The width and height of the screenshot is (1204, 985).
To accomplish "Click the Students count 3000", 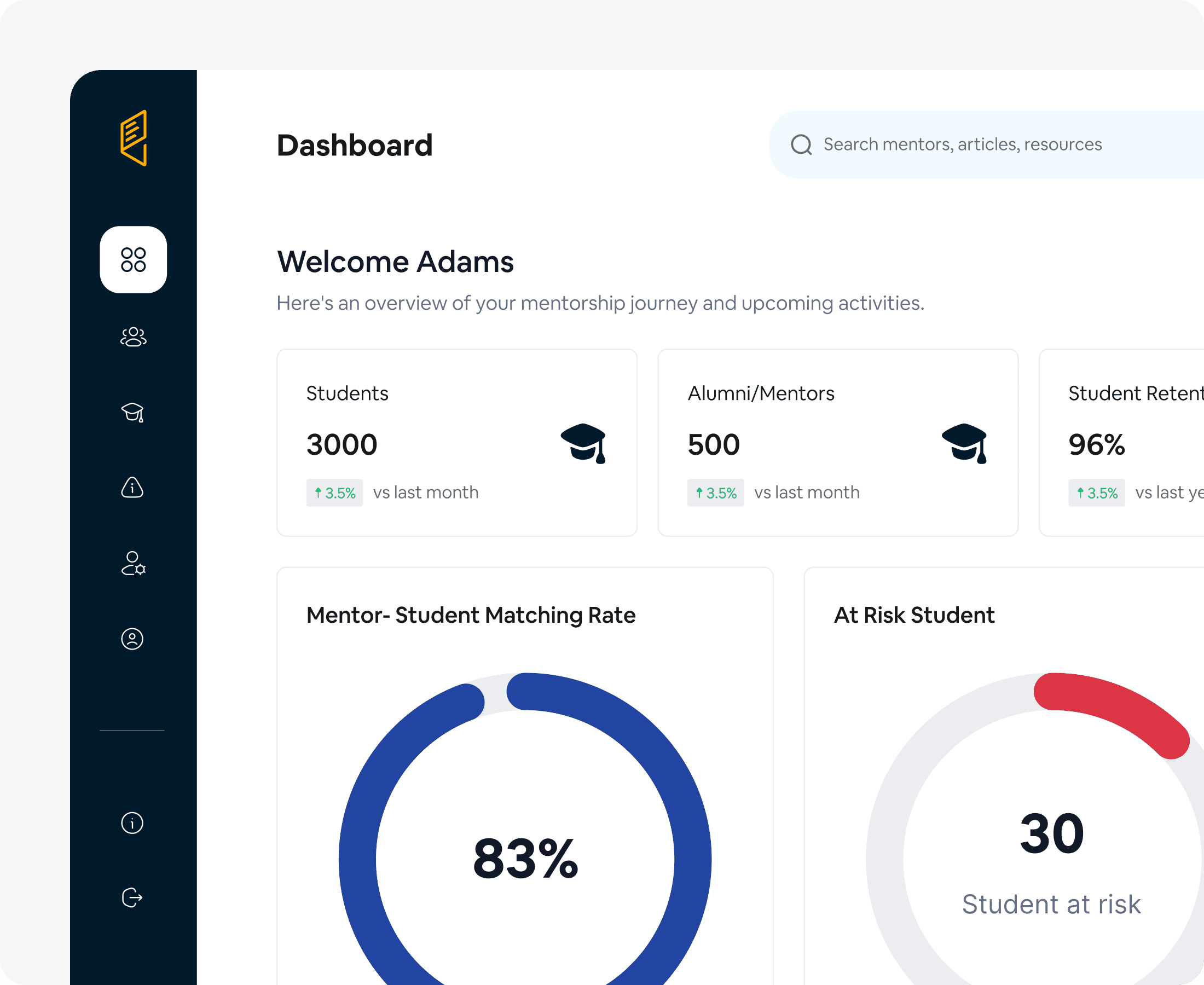I will [x=342, y=444].
